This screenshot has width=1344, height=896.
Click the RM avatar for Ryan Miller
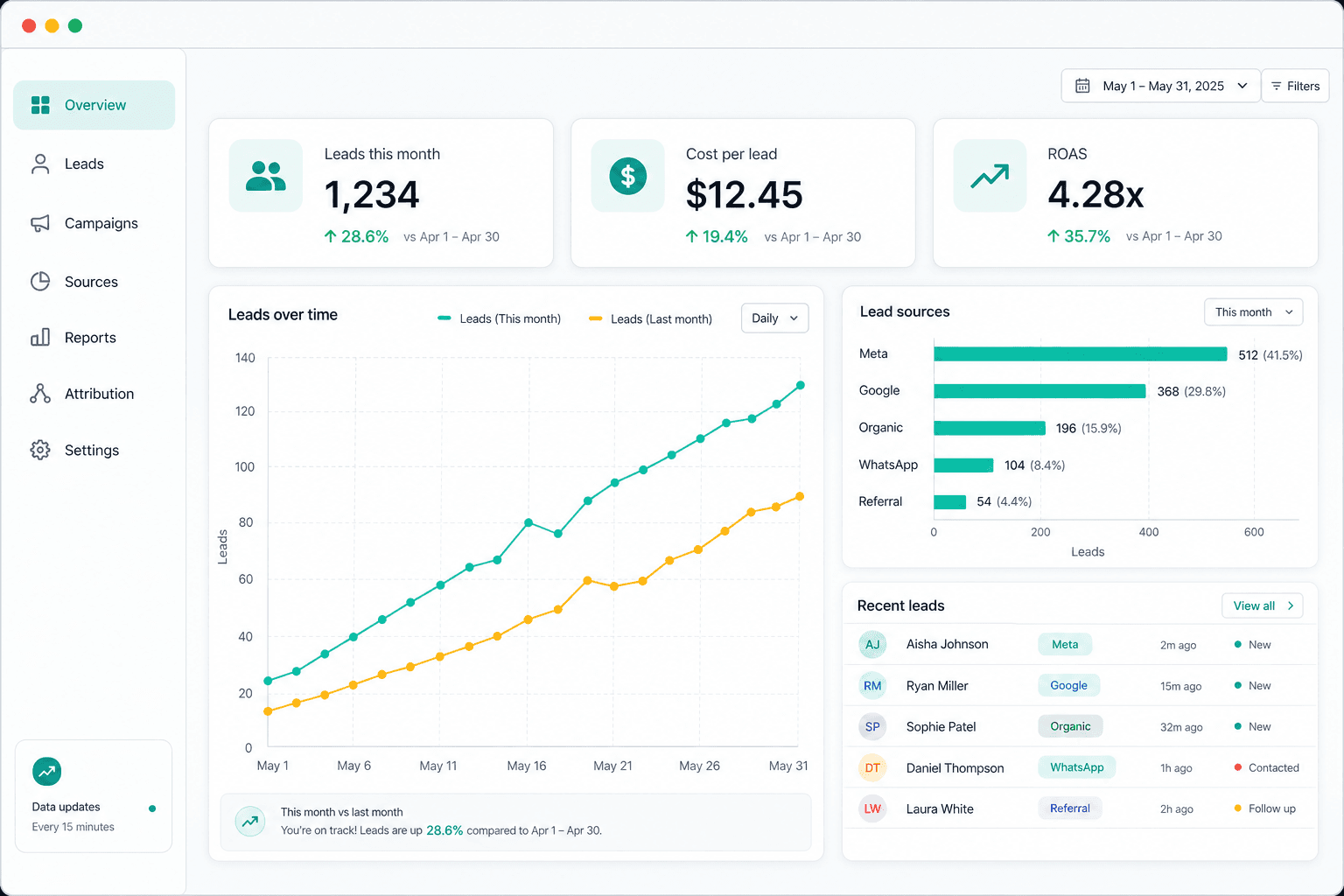click(872, 686)
